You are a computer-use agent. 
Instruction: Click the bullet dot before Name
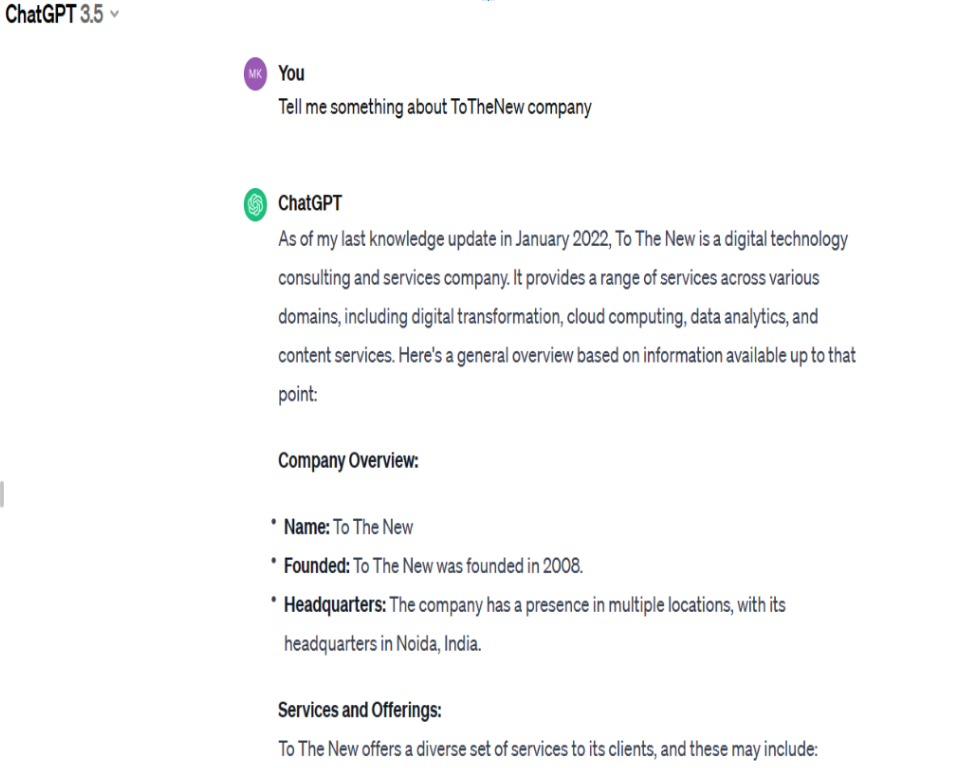point(273,523)
